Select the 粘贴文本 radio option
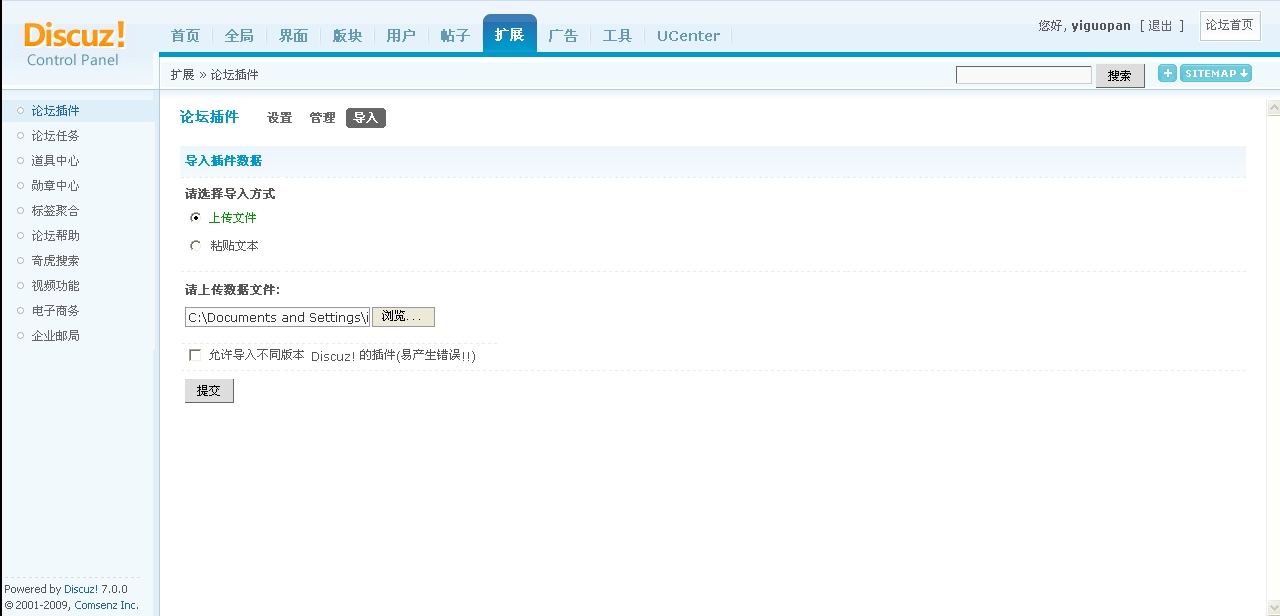The width and height of the screenshot is (1280, 616). 195,245
